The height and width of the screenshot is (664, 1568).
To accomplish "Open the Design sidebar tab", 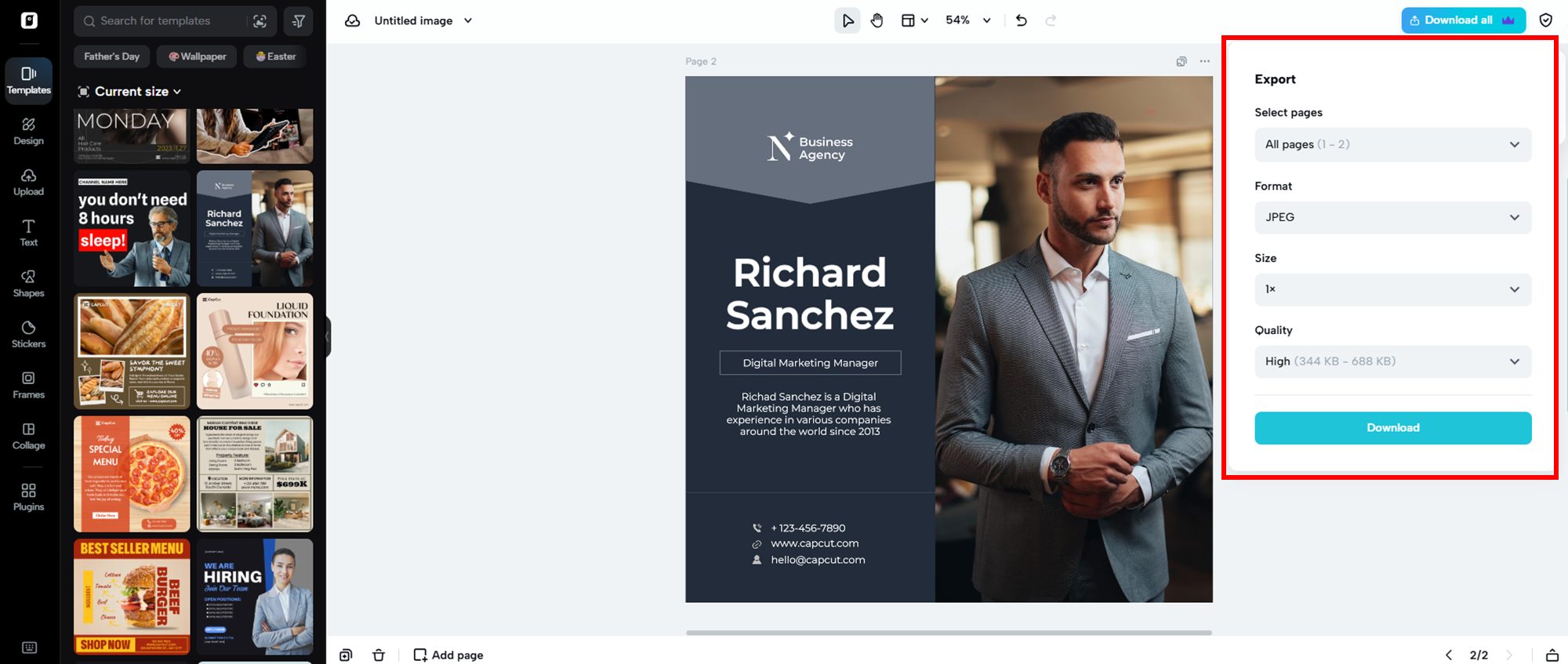I will coord(29,131).
